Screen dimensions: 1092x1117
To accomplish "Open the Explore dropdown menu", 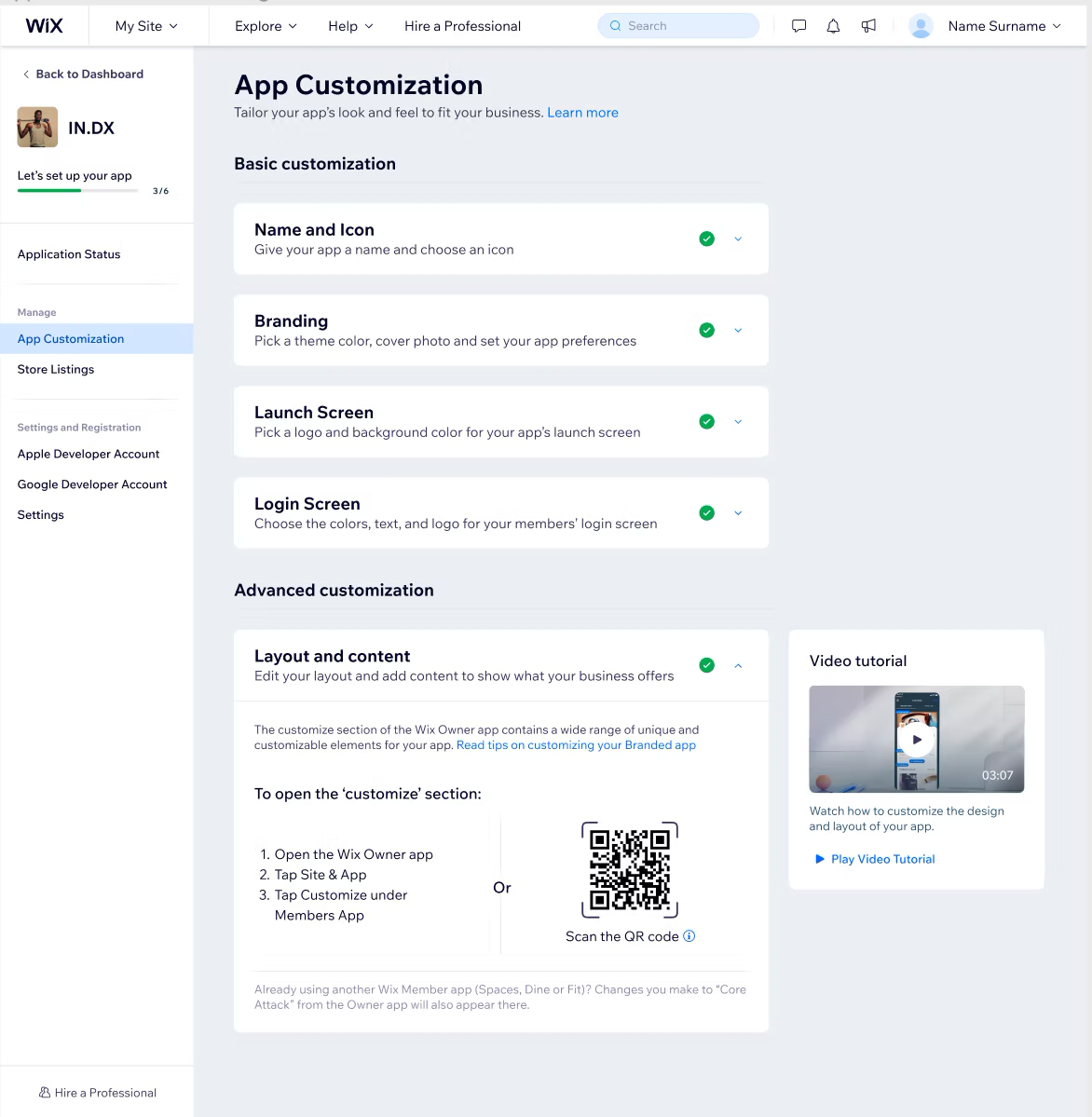I will 266,26.
